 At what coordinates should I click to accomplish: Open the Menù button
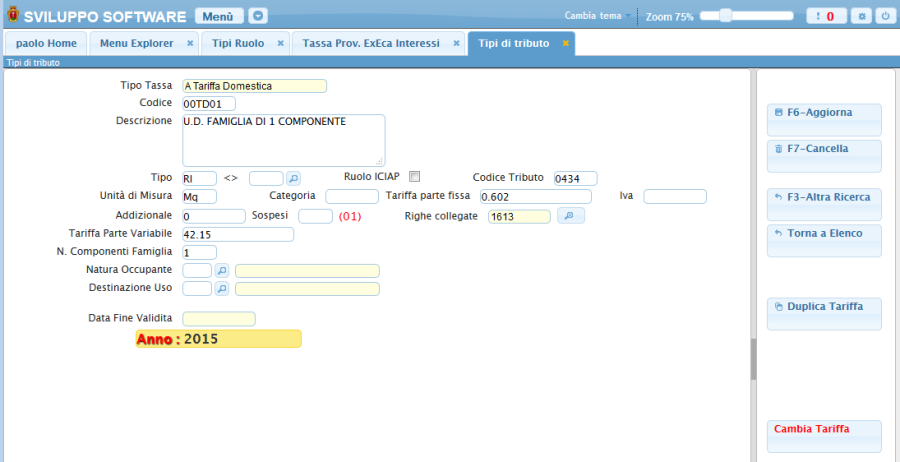point(218,16)
